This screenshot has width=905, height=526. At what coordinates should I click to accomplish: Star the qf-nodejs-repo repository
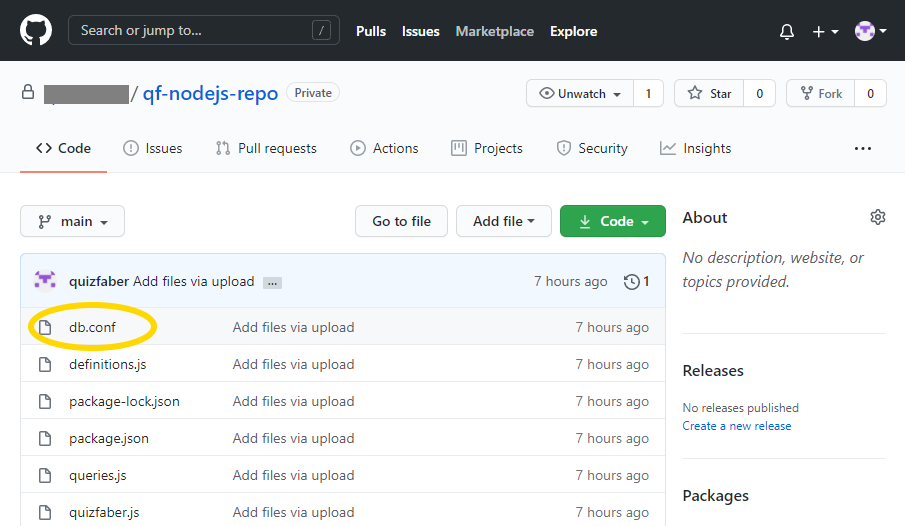708,93
